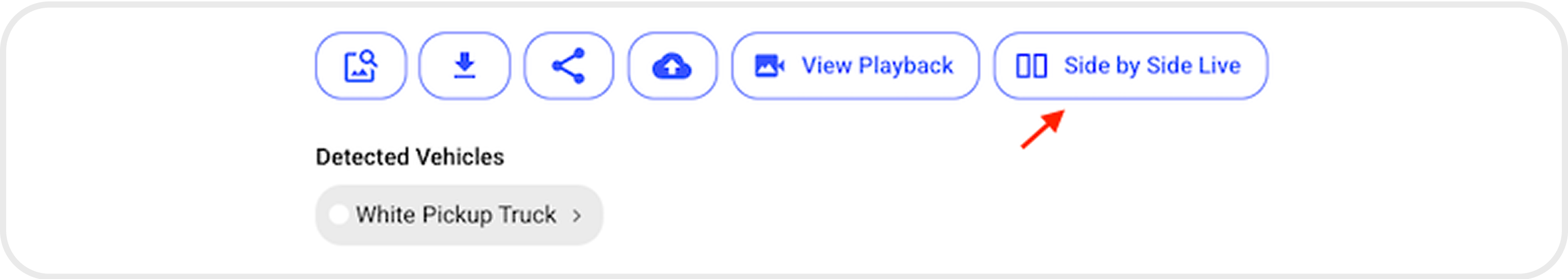Select the downward arrow download button

click(464, 66)
